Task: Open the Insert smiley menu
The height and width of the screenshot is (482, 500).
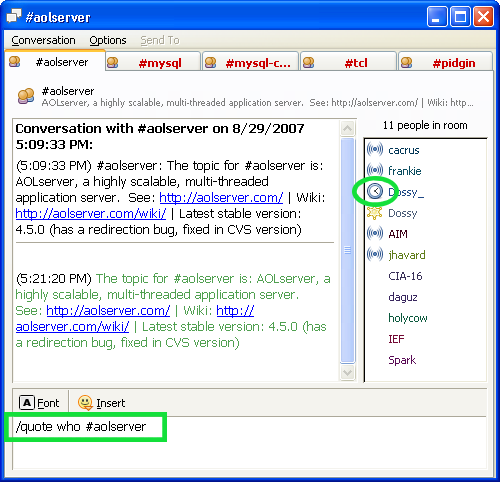Action: click(102, 403)
